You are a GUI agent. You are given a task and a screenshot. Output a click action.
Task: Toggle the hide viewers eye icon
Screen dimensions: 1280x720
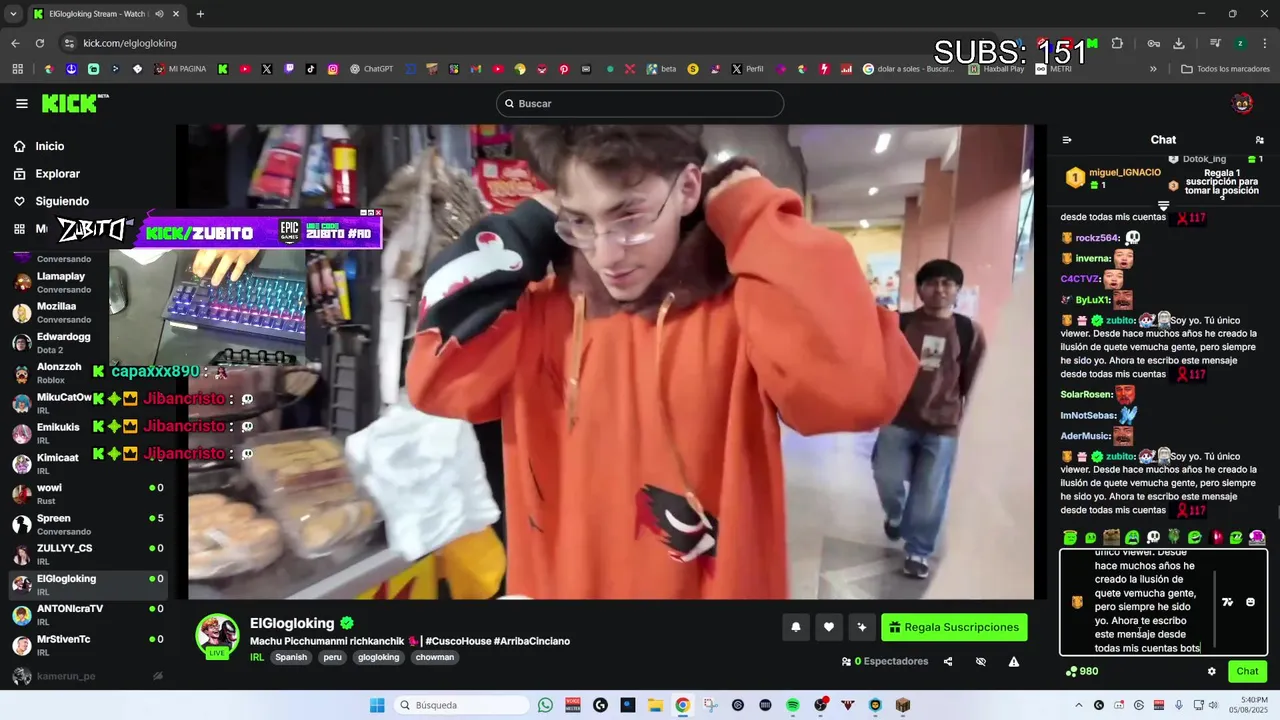tap(981, 661)
